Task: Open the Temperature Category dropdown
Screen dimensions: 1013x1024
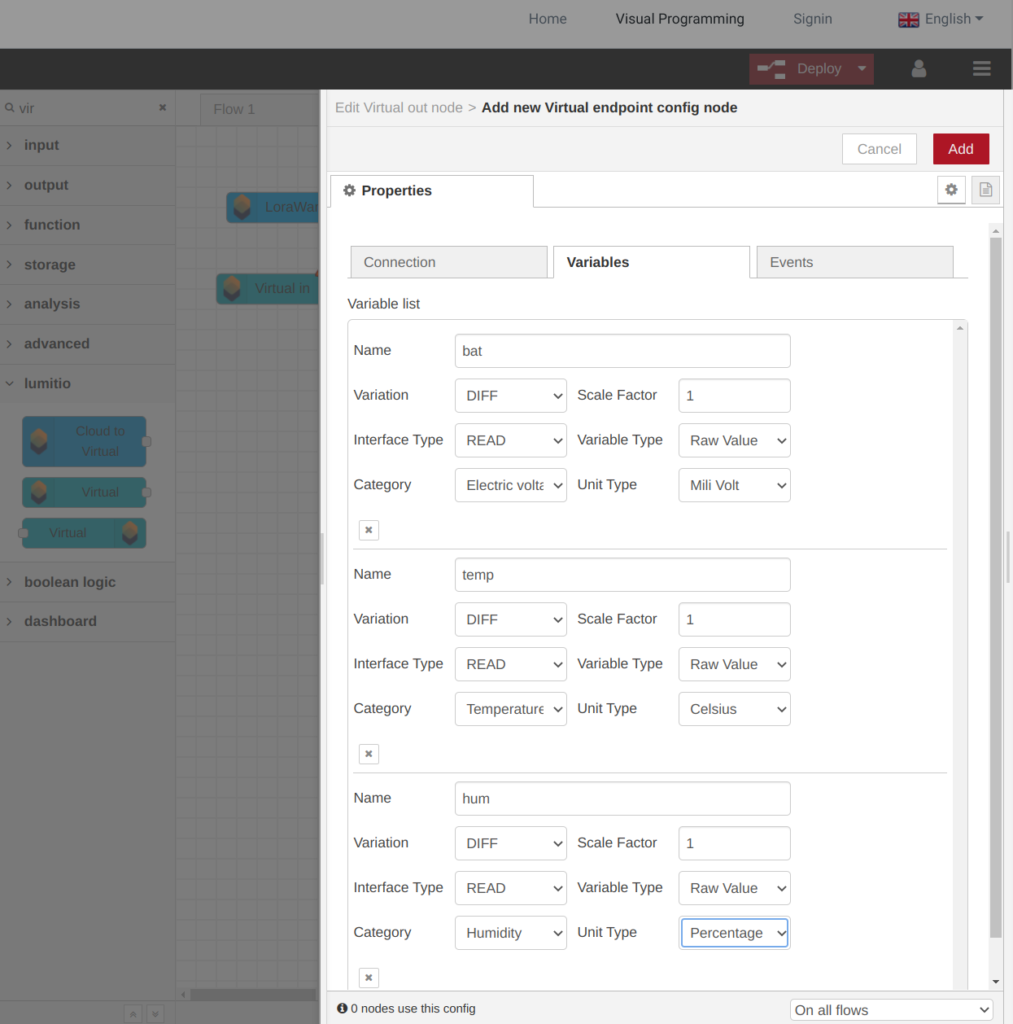Action: (511, 709)
